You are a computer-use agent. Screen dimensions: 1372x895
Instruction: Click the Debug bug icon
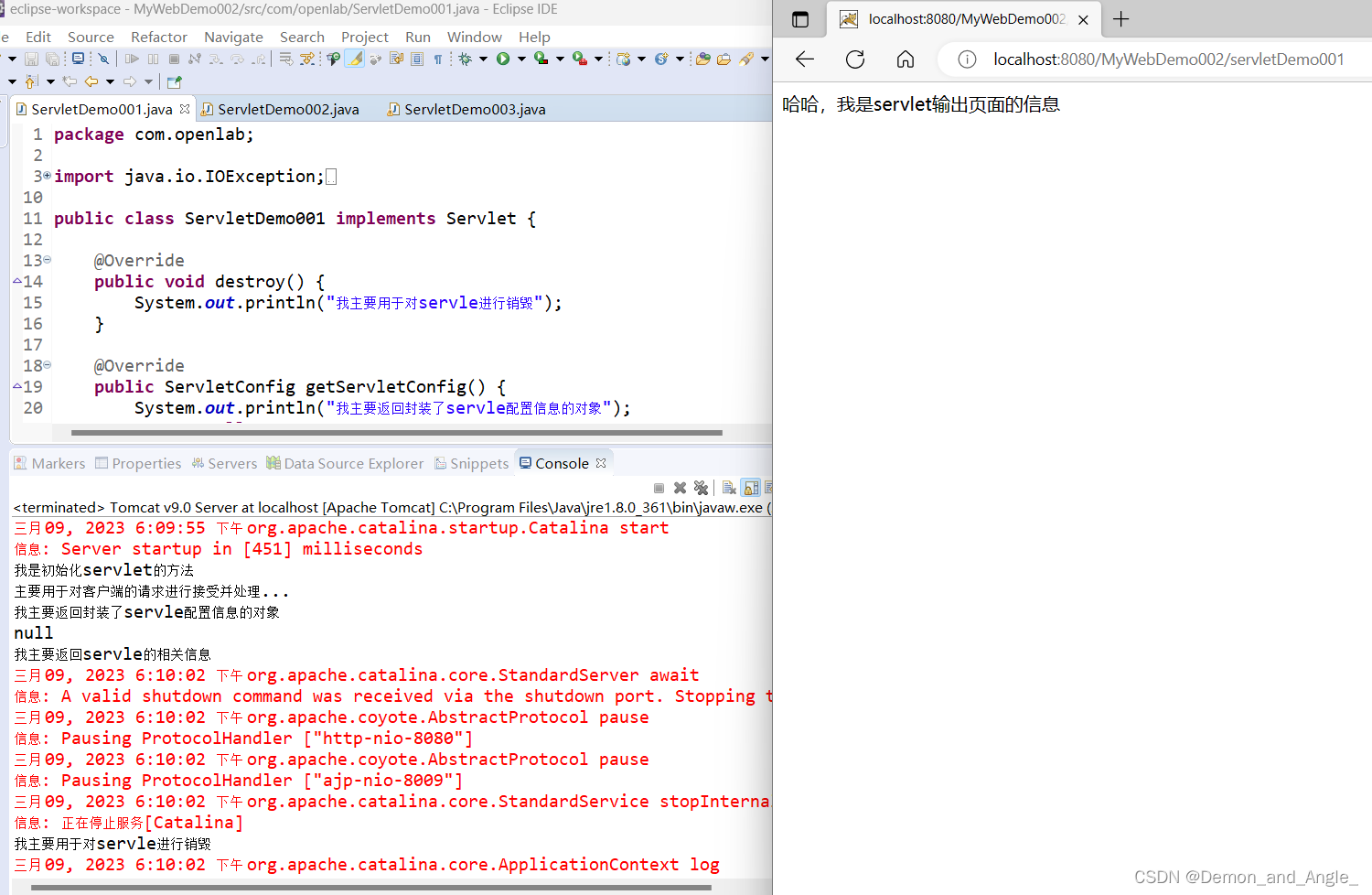coord(466,59)
